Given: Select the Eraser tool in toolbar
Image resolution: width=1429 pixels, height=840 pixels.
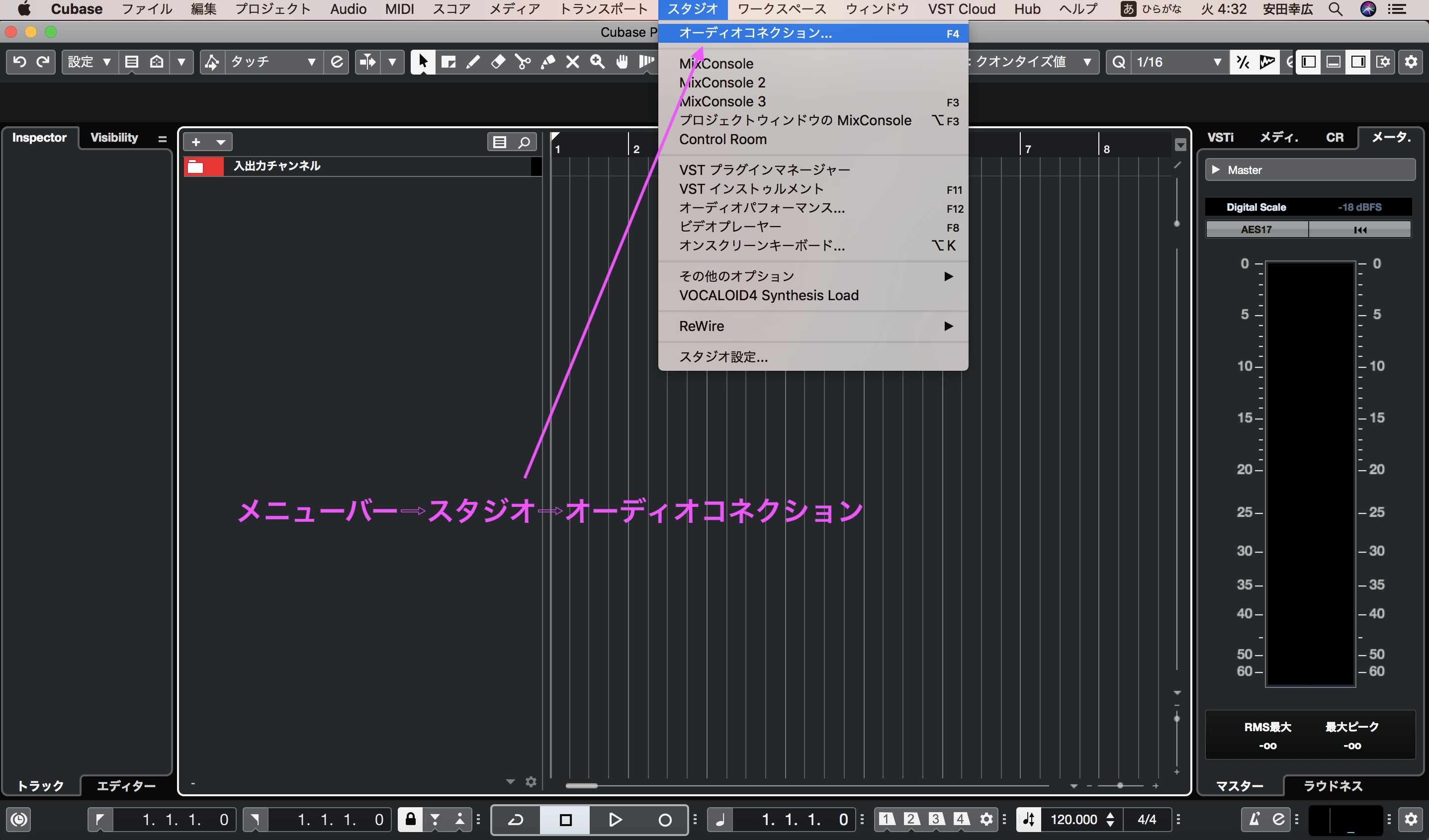Looking at the screenshot, I should pyautogui.click(x=497, y=62).
